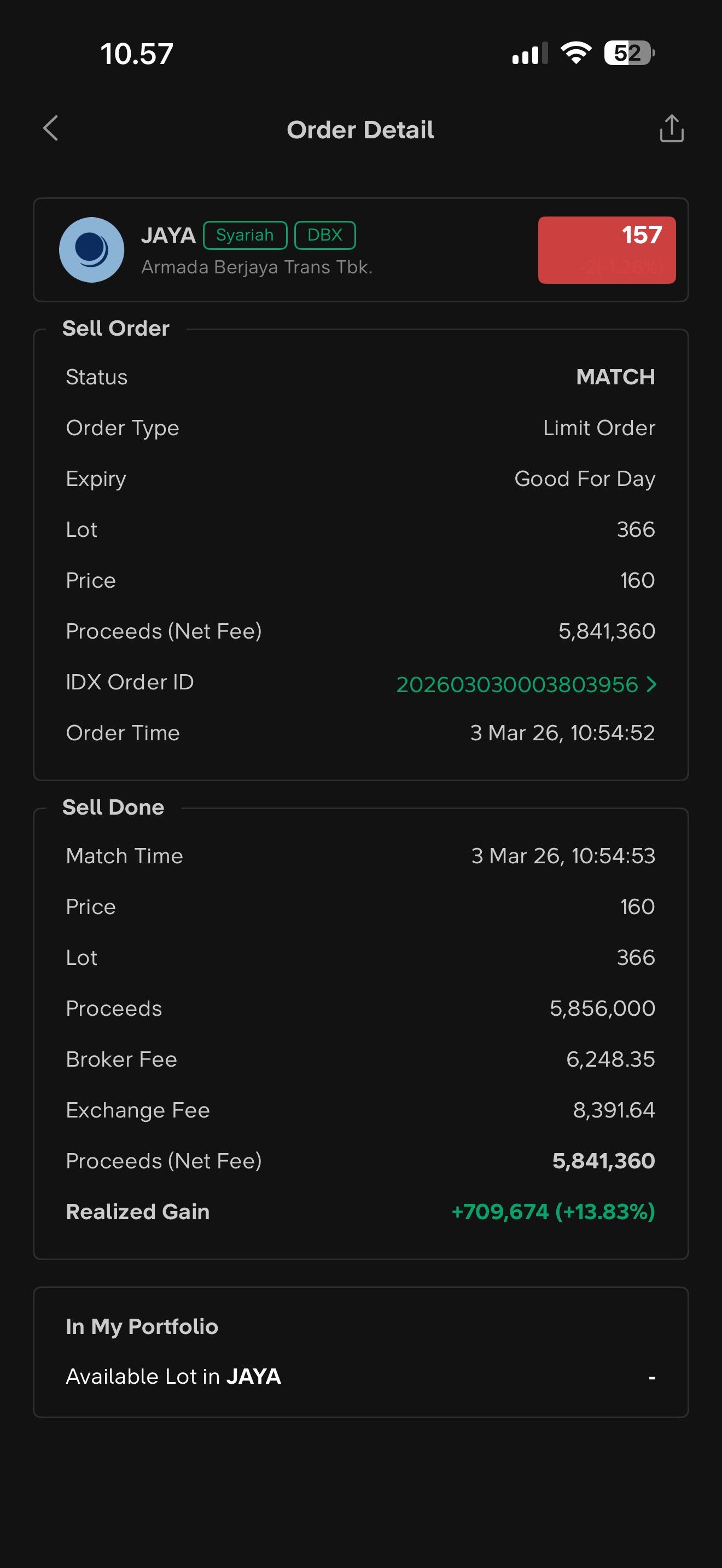The width and height of the screenshot is (722, 1568).
Task: Expand IDX Order ID chevron arrow
Action: (651, 684)
